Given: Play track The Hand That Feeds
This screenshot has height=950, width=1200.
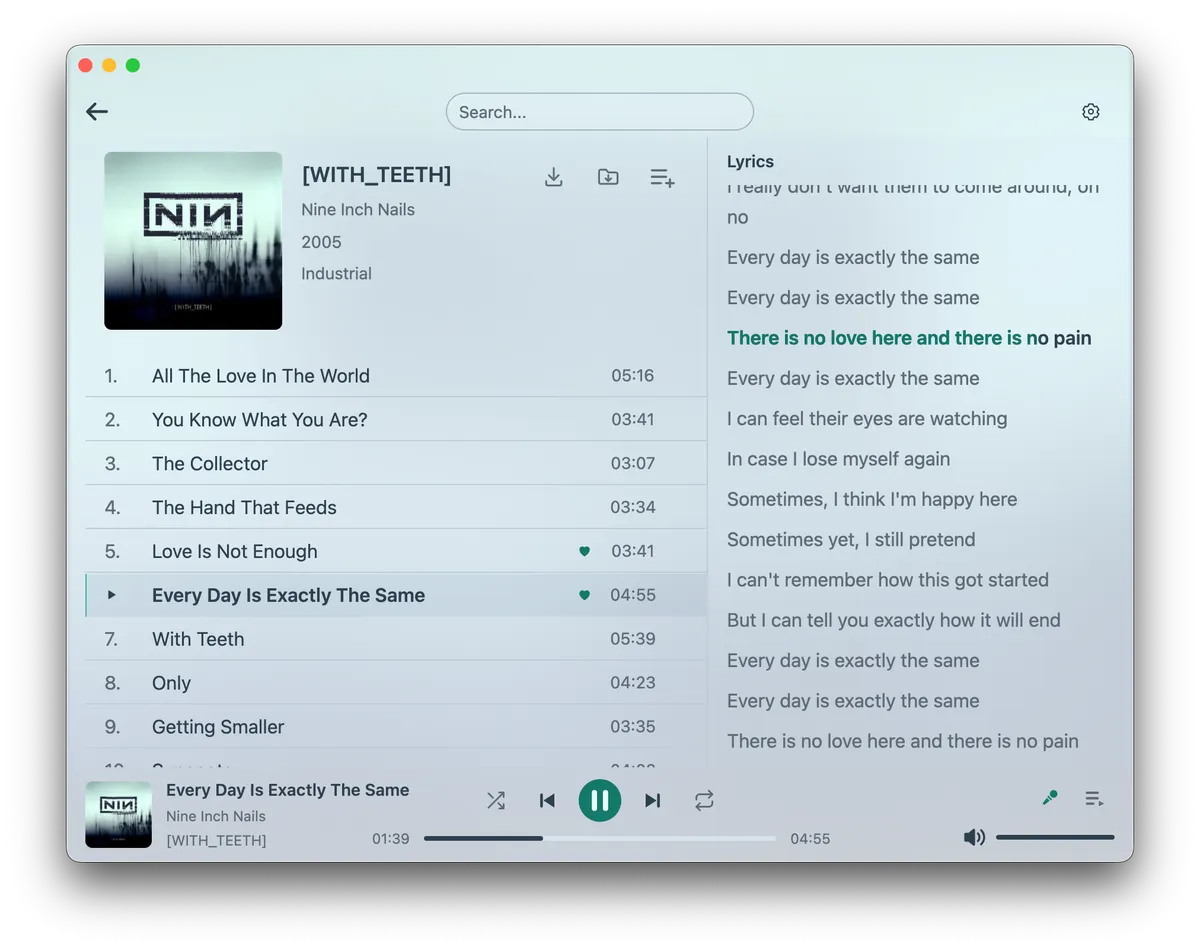Looking at the screenshot, I should (396, 508).
